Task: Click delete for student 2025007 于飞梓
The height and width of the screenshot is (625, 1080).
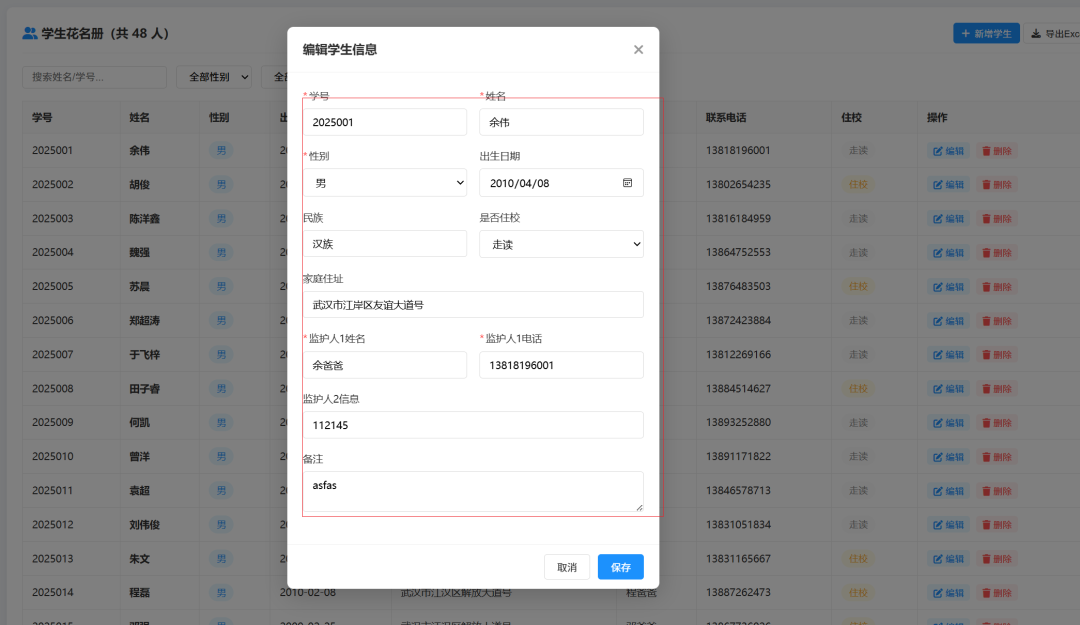Action: pyautogui.click(x=997, y=355)
